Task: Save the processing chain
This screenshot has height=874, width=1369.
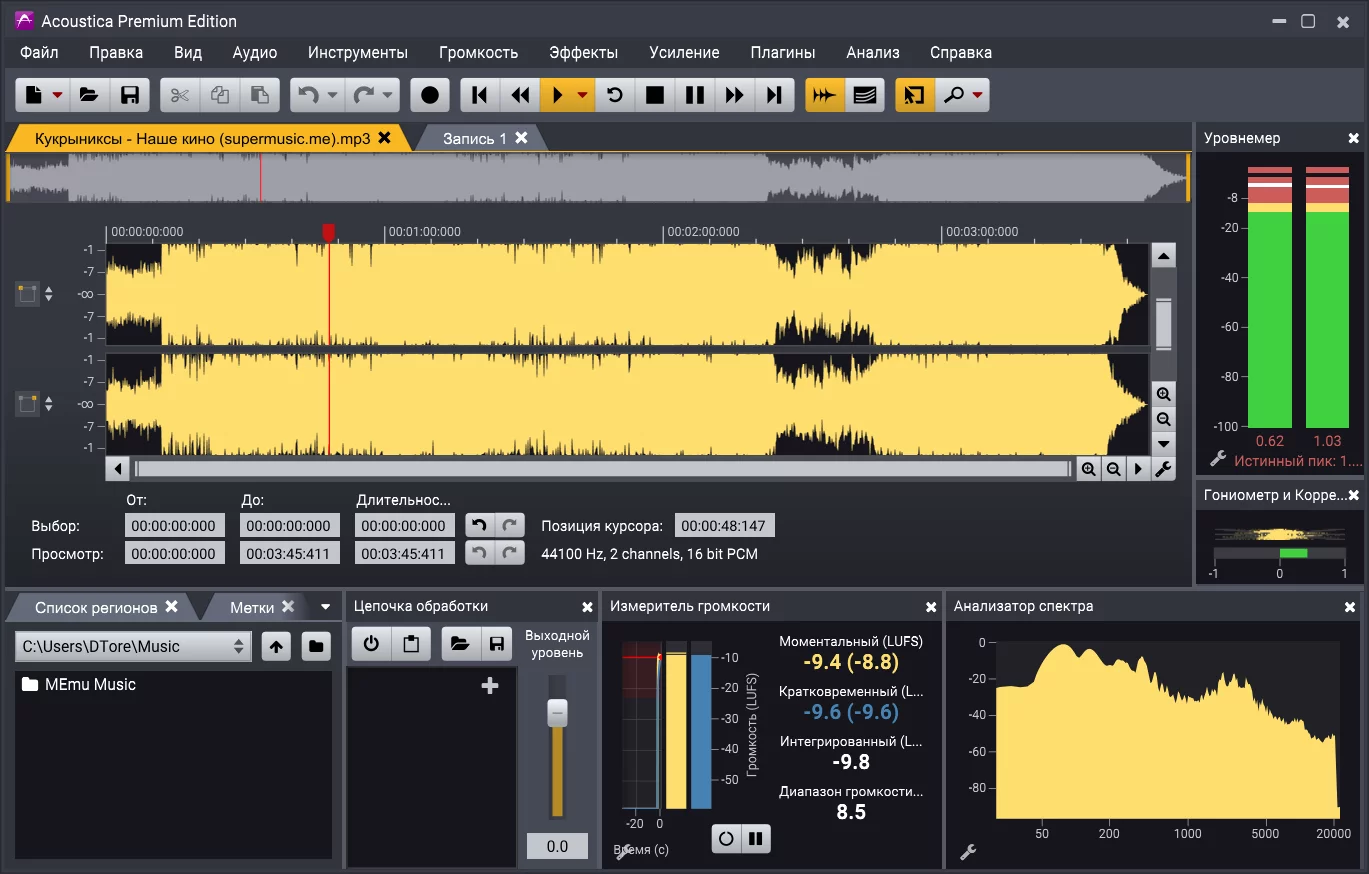Action: coord(497,644)
